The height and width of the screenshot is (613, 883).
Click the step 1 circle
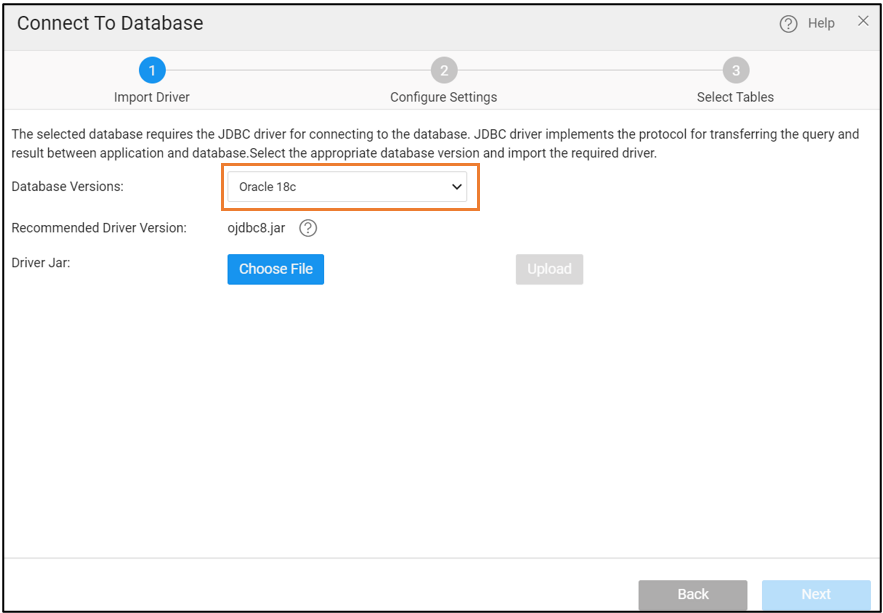point(152,70)
